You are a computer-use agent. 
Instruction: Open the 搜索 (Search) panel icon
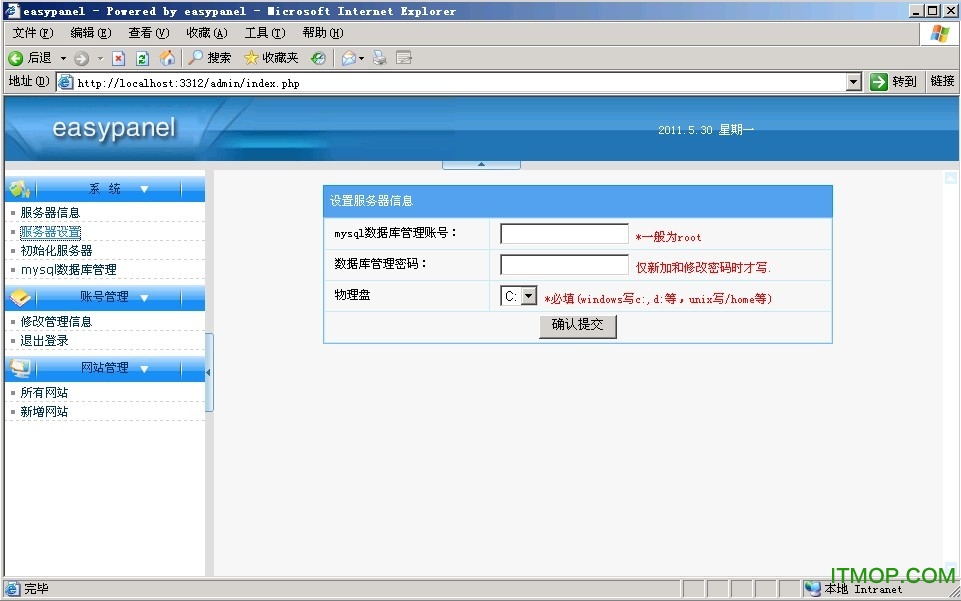(x=192, y=57)
